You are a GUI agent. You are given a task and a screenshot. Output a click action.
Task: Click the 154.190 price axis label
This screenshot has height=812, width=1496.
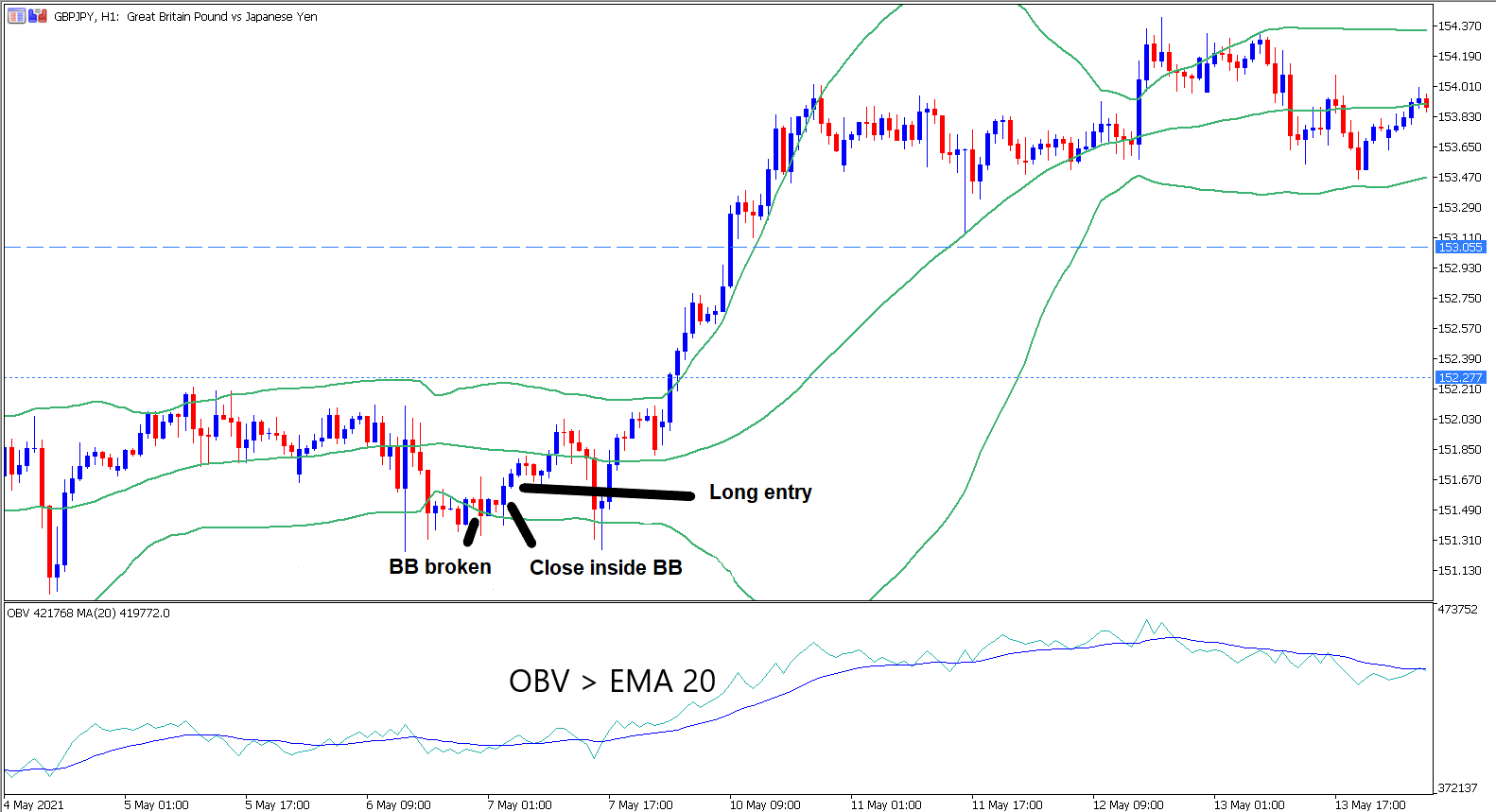tap(1459, 56)
